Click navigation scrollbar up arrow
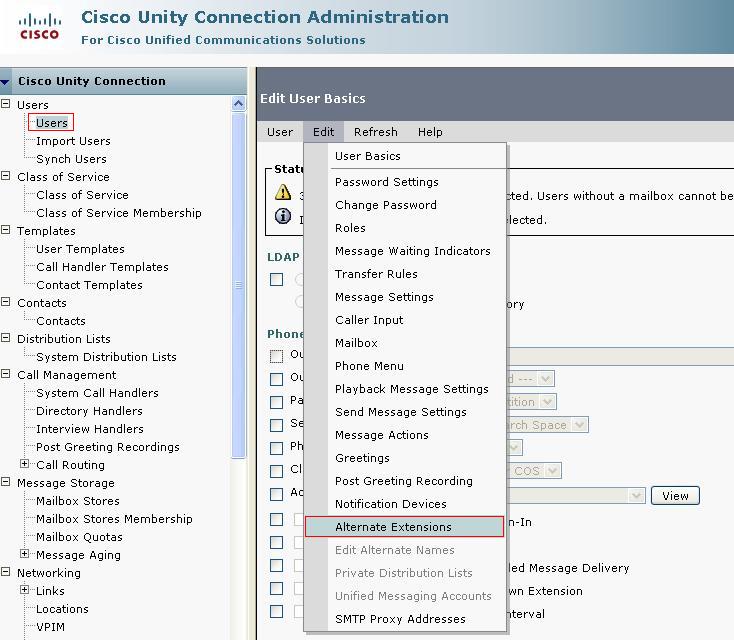 (x=238, y=103)
